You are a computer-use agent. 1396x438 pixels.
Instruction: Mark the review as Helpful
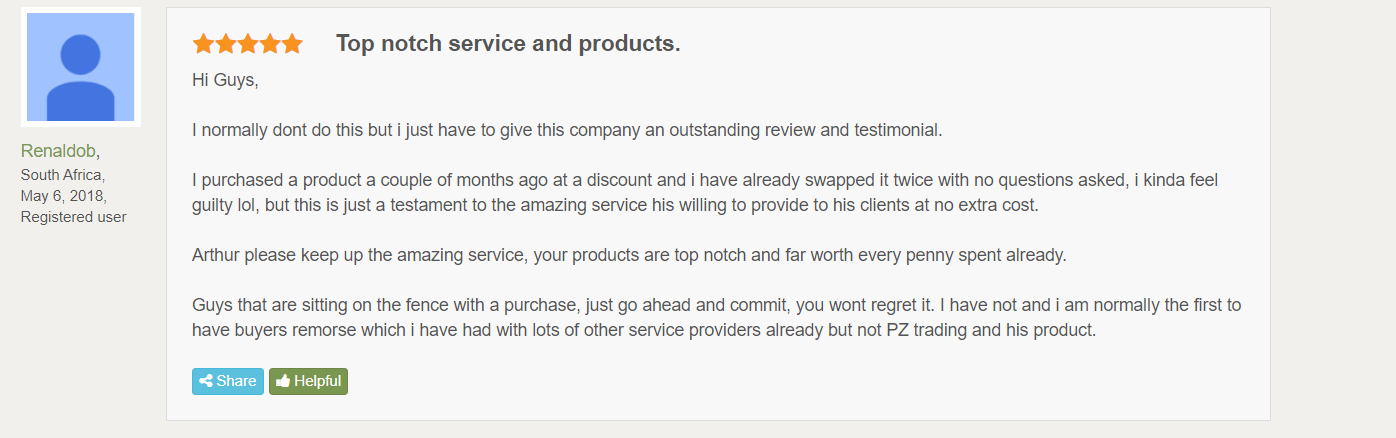coord(308,381)
